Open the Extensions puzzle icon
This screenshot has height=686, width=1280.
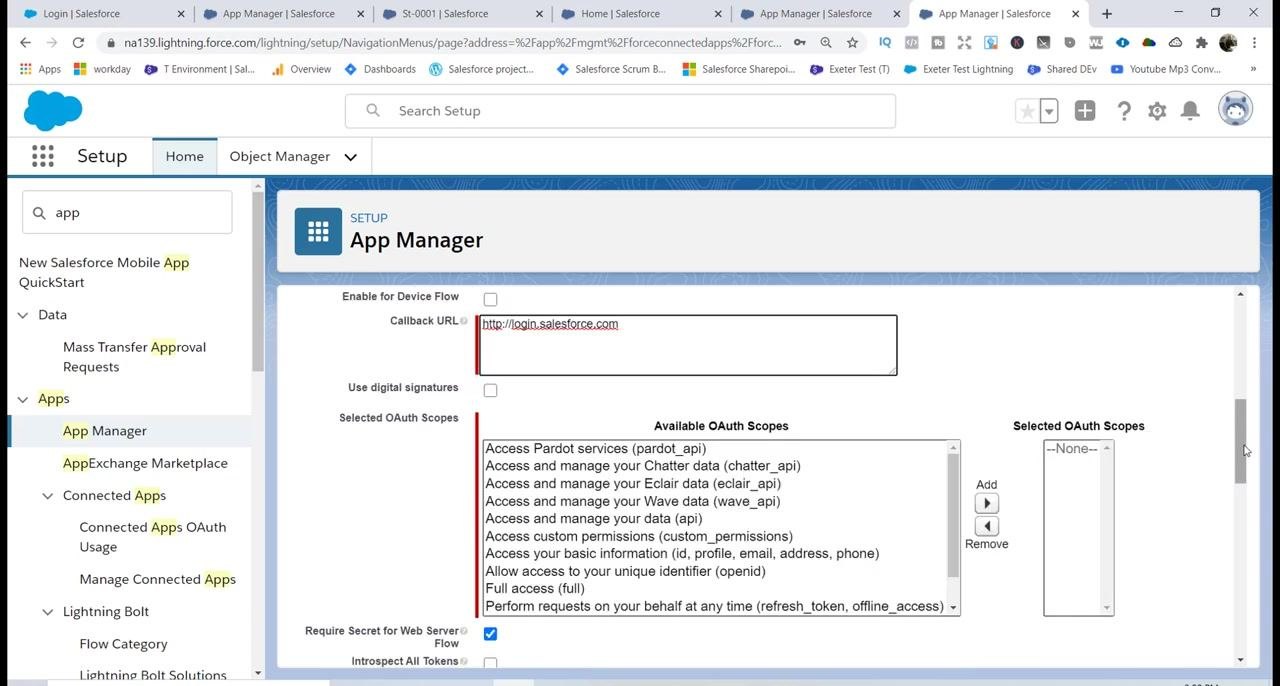[x=1201, y=43]
